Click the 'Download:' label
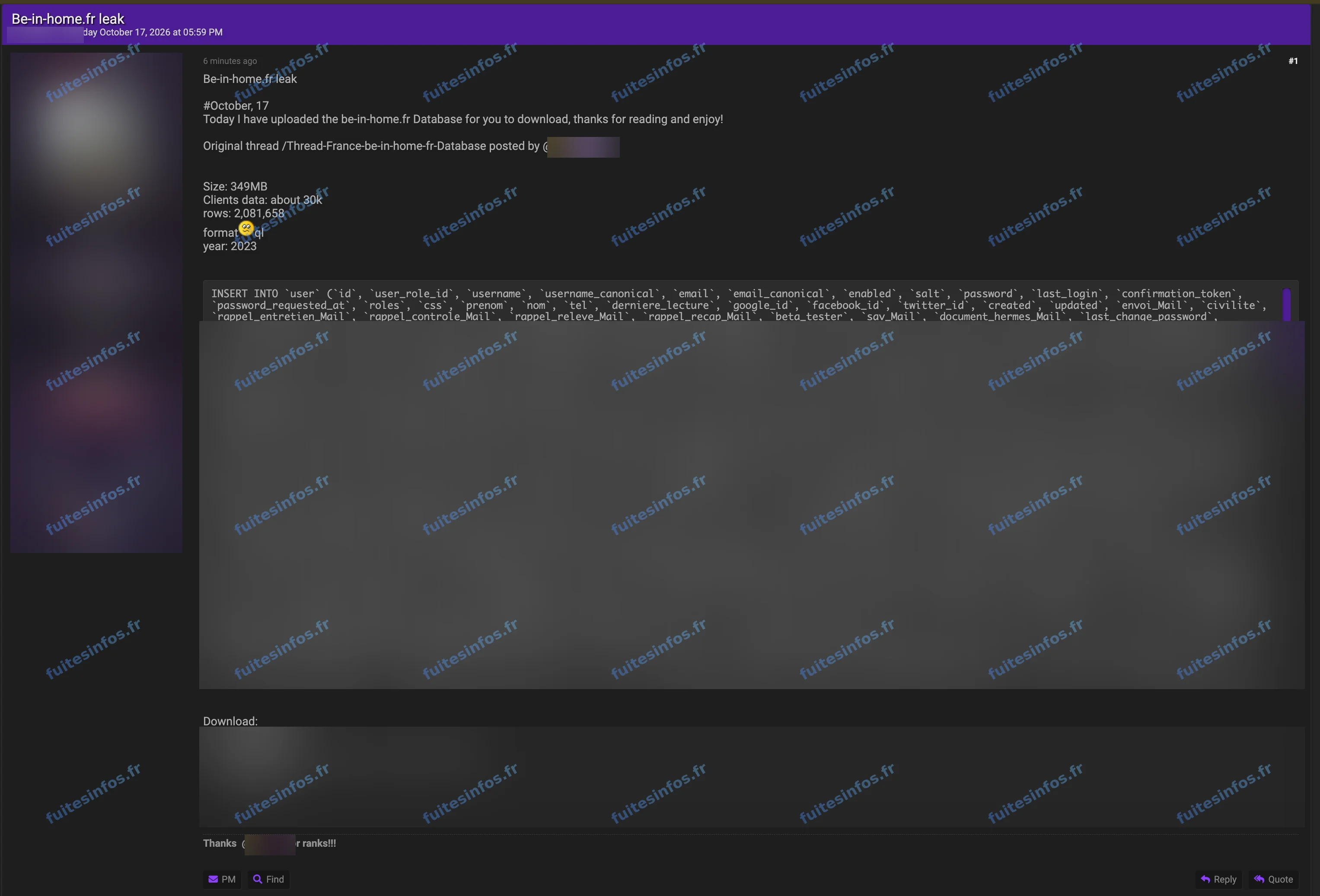The height and width of the screenshot is (896, 1320). pyautogui.click(x=231, y=721)
